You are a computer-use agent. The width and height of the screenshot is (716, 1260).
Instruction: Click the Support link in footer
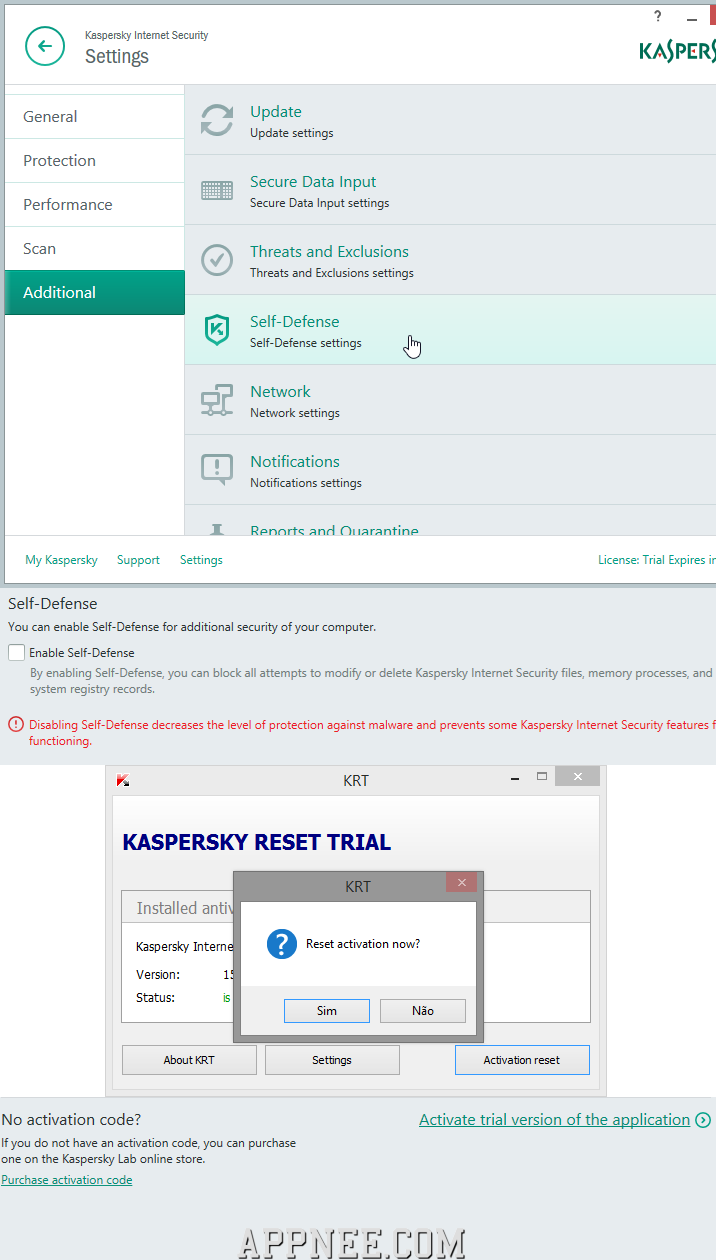click(x=138, y=560)
